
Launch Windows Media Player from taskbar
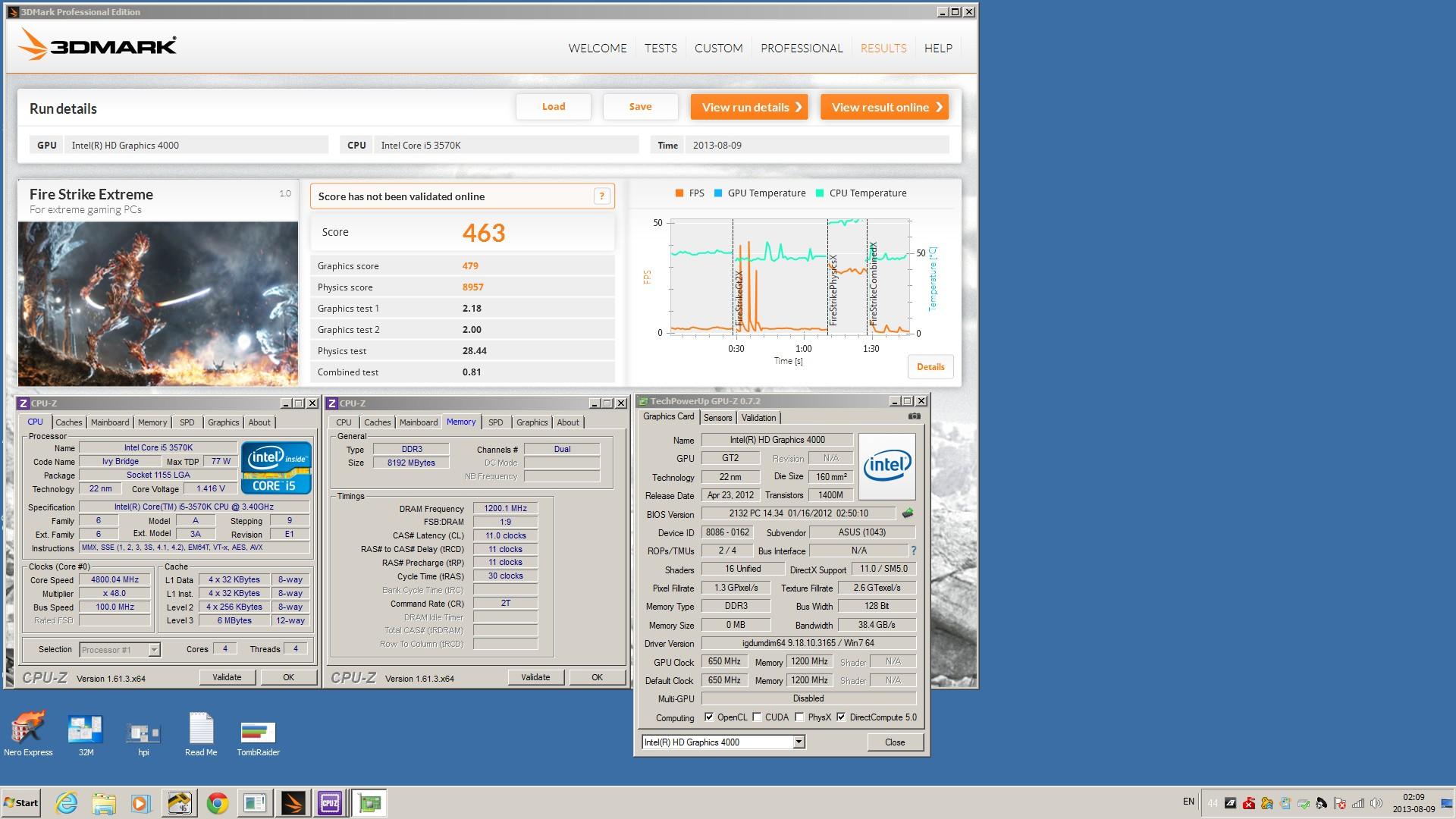[141, 803]
